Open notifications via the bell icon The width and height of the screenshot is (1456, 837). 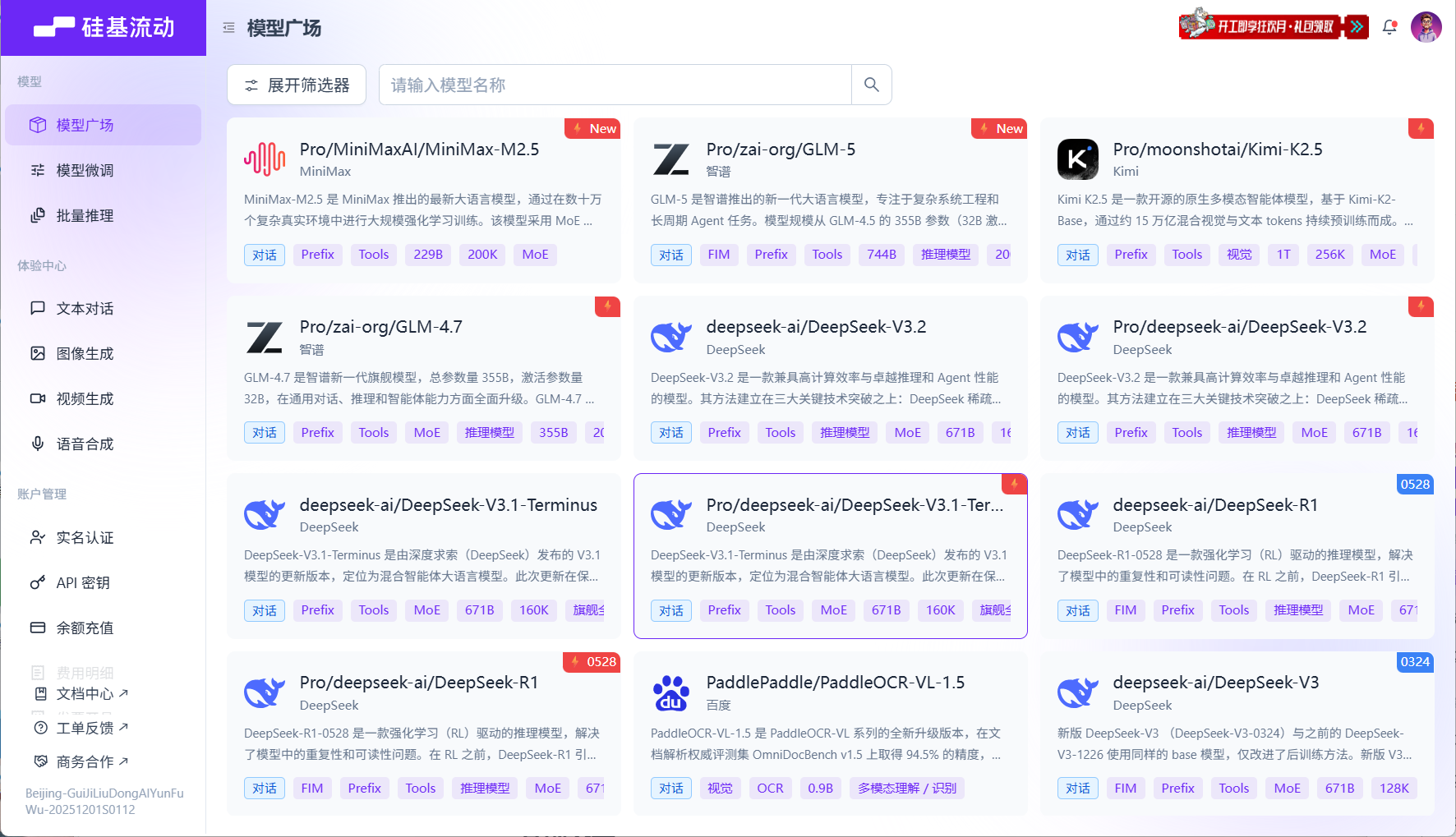(x=1389, y=27)
